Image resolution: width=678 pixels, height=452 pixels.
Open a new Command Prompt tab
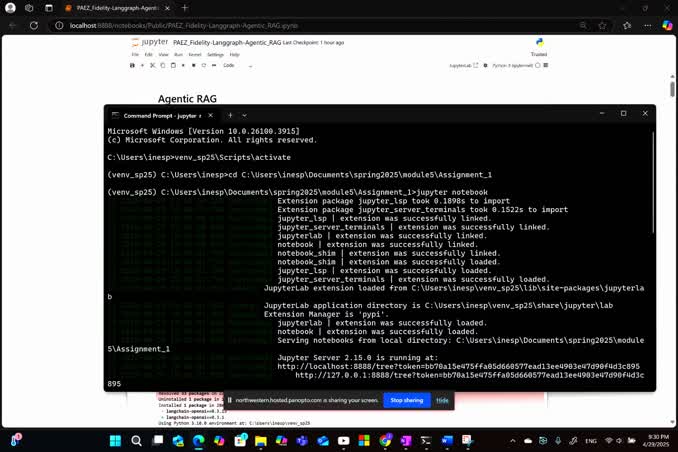[230, 115]
